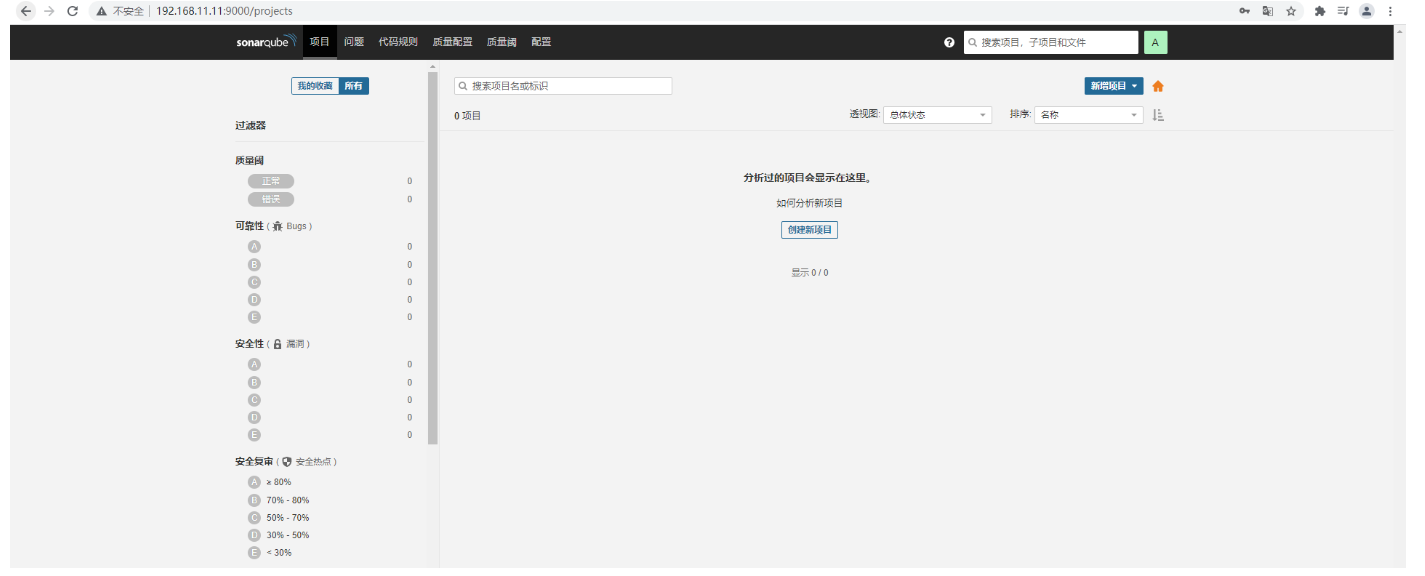
Task: Reload the browser page
Action: coord(72,11)
